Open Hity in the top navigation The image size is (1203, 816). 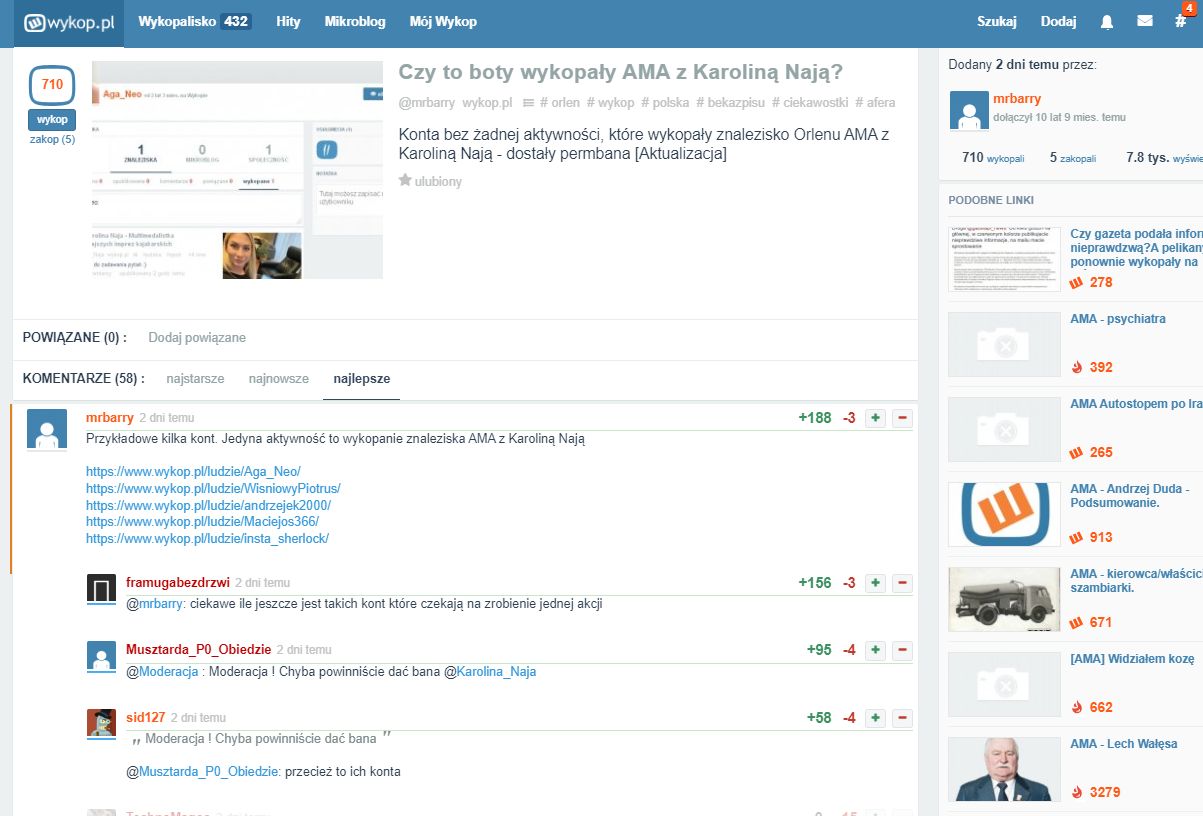coord(288,21)
